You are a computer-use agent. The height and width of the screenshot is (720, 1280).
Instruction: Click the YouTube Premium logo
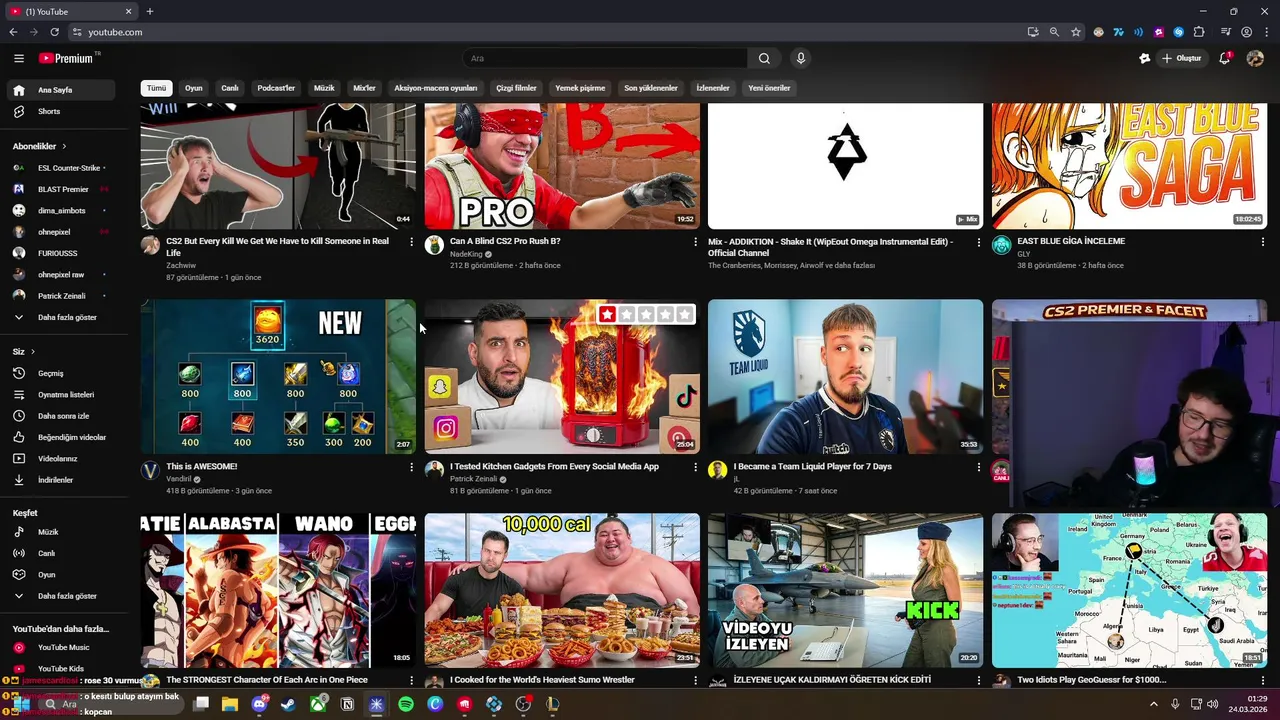[69, 58]
